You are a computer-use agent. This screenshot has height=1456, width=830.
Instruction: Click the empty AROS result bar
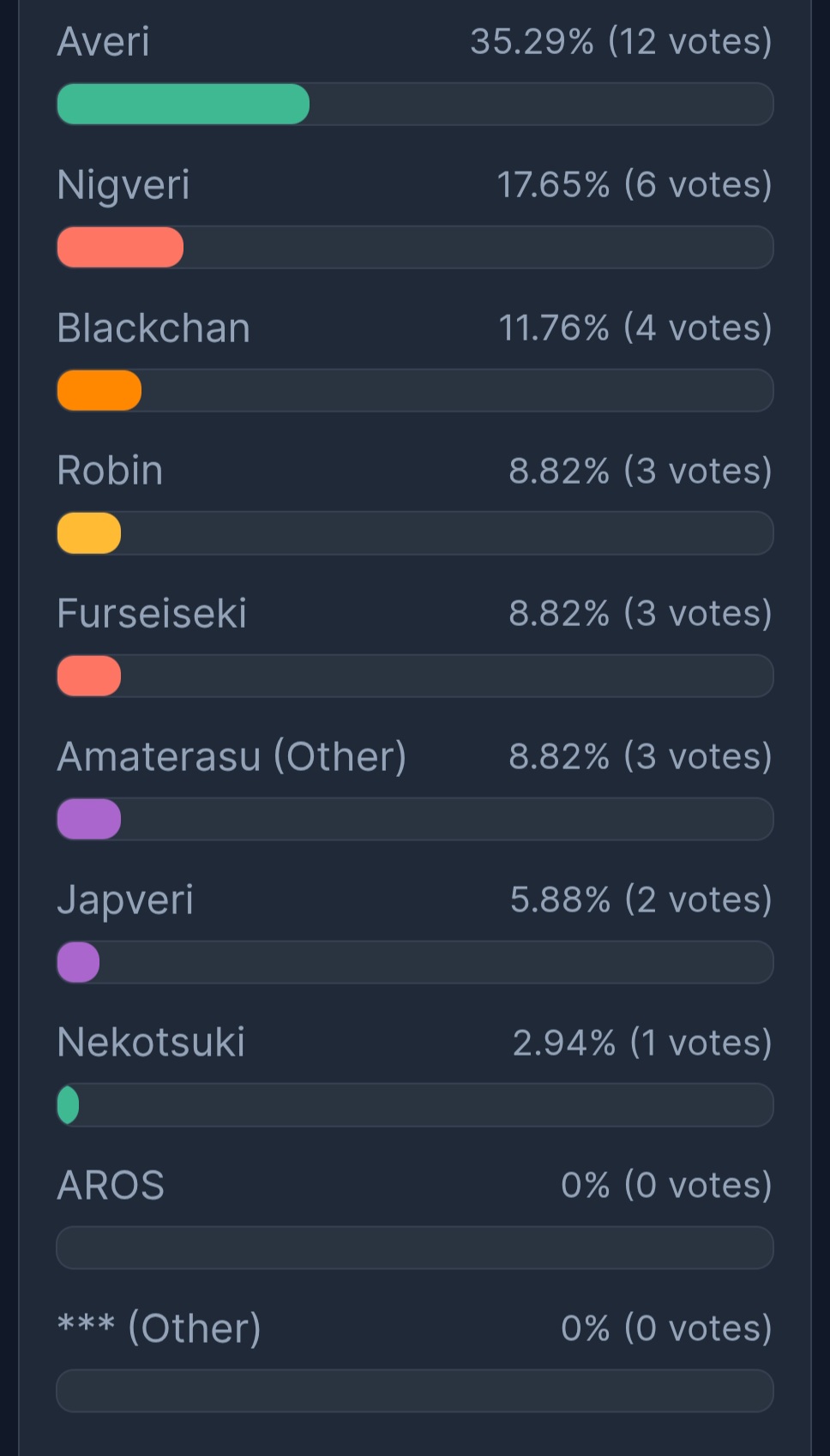point(415,1248)
